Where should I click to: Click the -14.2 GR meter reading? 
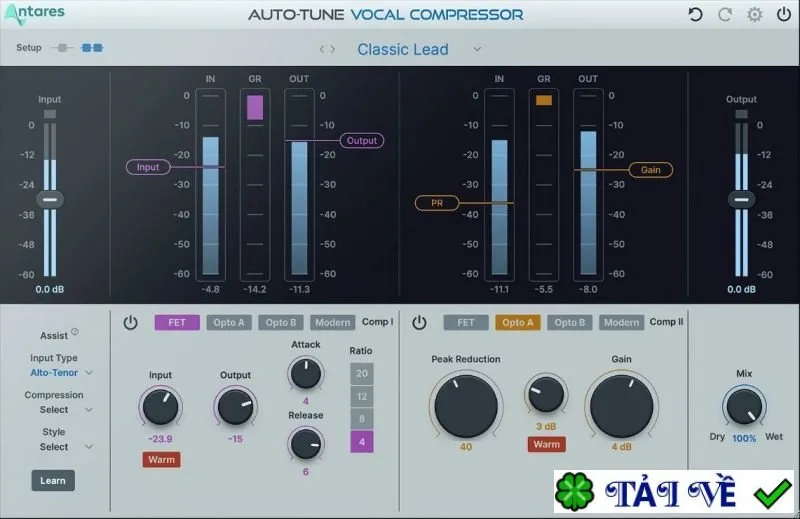point(255,289)
